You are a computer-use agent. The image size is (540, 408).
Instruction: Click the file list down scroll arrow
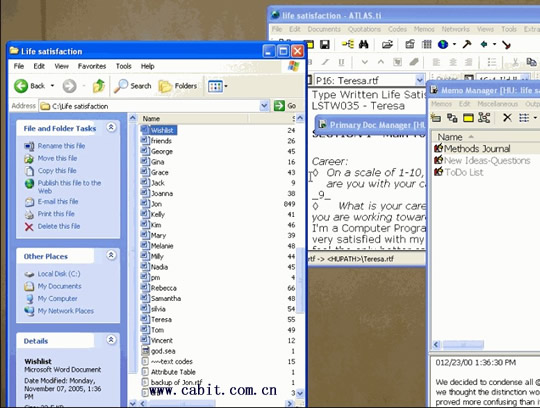click(300, 393)
